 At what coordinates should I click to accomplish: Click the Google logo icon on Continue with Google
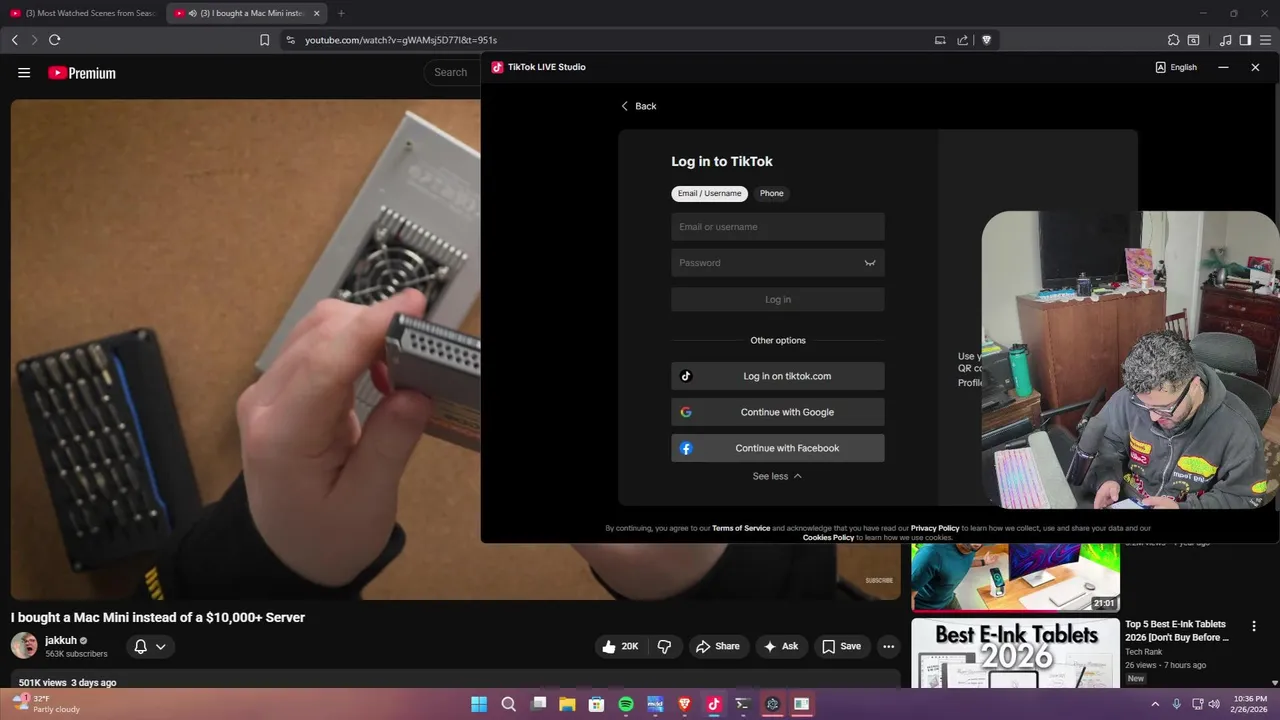tap(686, 412)
